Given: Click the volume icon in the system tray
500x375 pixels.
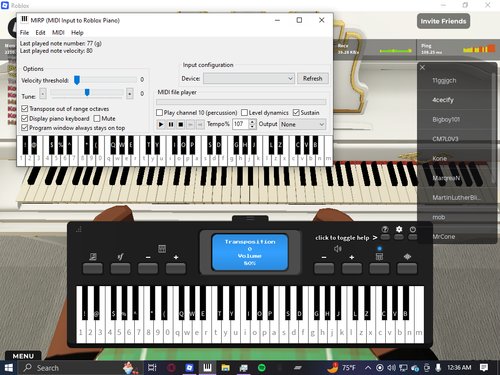Looking at the screenshot, I should 391,368.
